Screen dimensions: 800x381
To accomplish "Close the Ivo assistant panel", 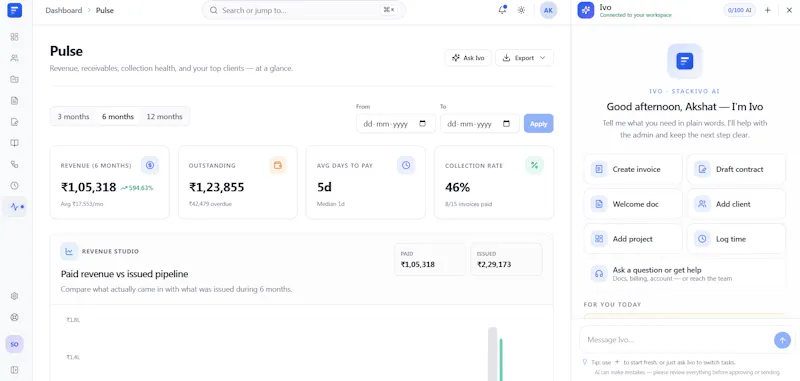I will (789, 10).
